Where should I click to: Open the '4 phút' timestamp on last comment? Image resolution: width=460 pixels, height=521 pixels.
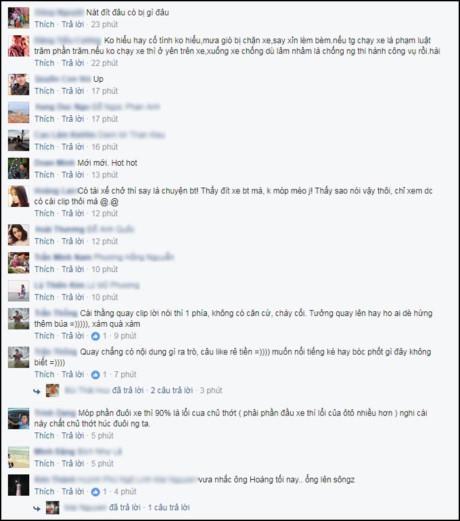coord(125,492)
